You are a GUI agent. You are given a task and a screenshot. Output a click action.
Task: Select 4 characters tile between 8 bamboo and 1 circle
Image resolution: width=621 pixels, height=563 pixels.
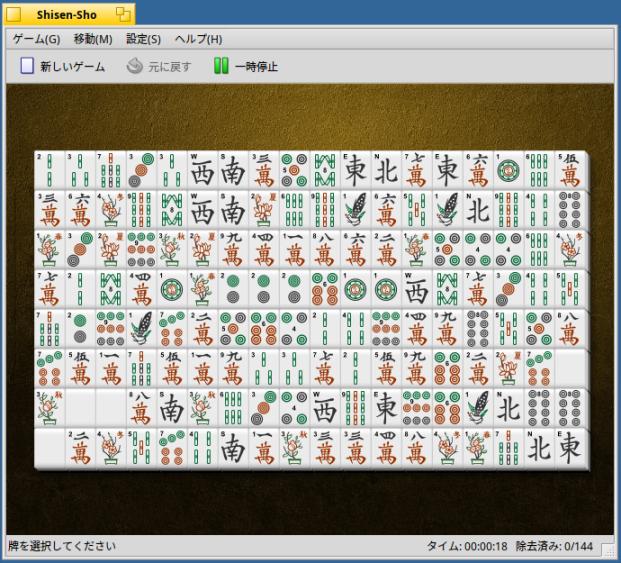click(x=141, y=289)
